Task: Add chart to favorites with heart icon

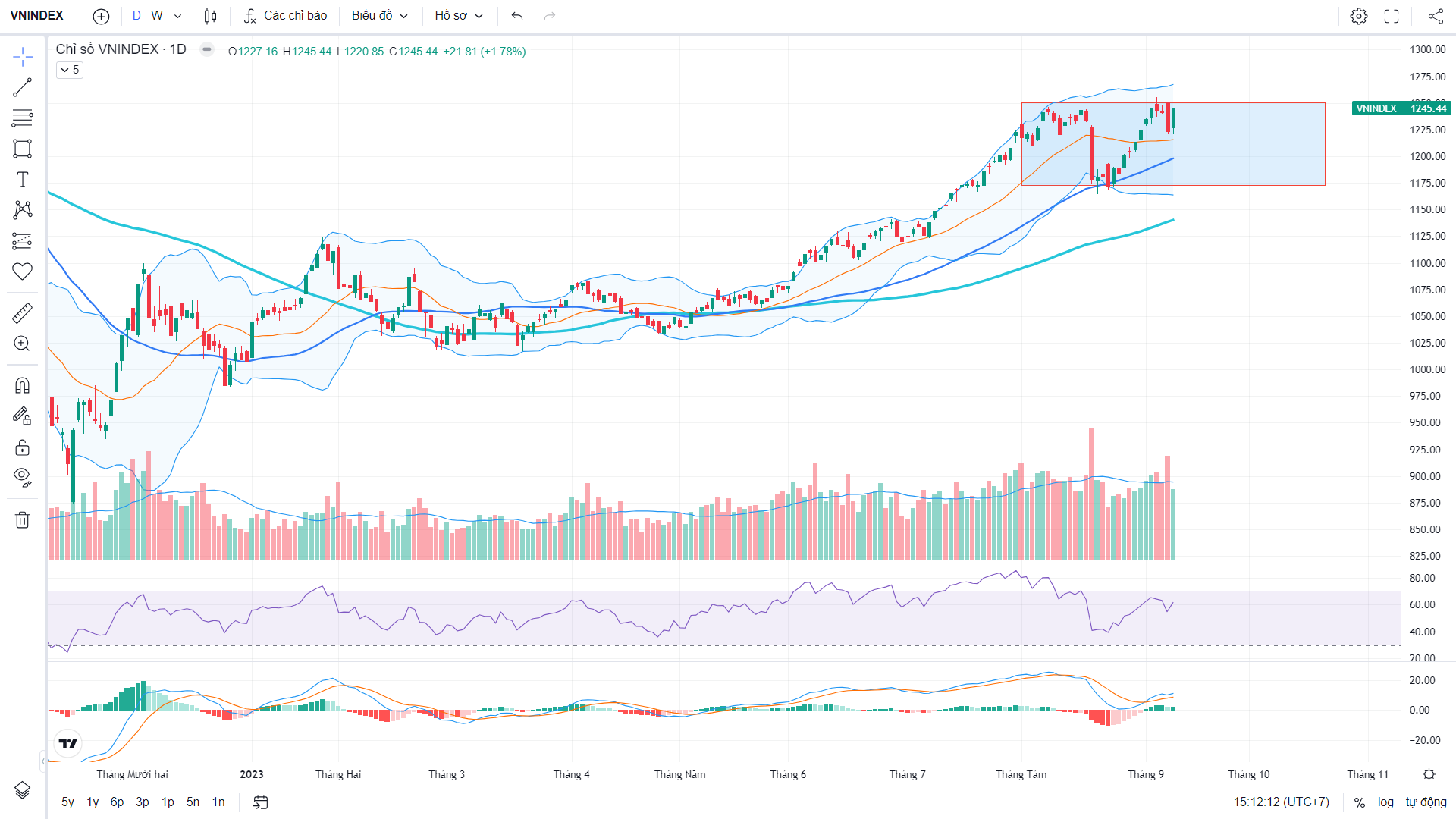Action: (x=23, y=271)
